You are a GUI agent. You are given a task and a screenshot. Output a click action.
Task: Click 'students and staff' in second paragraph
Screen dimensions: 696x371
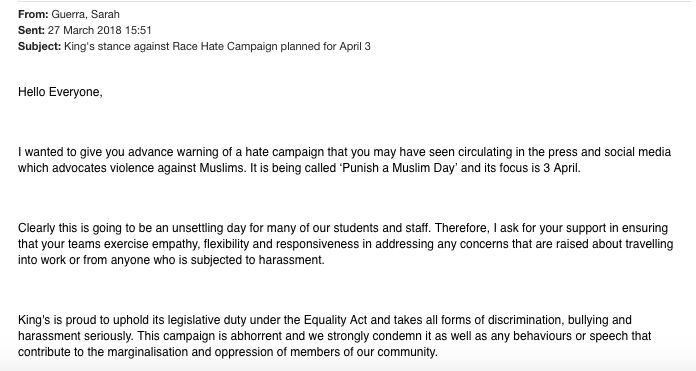(381, 228)
